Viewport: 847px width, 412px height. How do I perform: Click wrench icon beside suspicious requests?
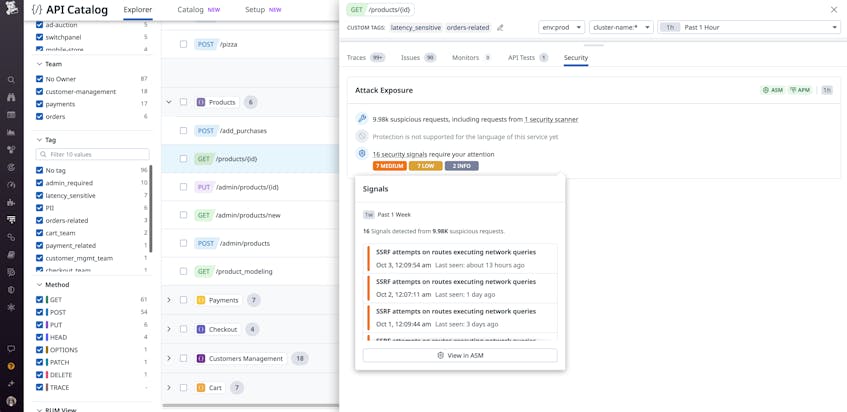click(362, 119)
